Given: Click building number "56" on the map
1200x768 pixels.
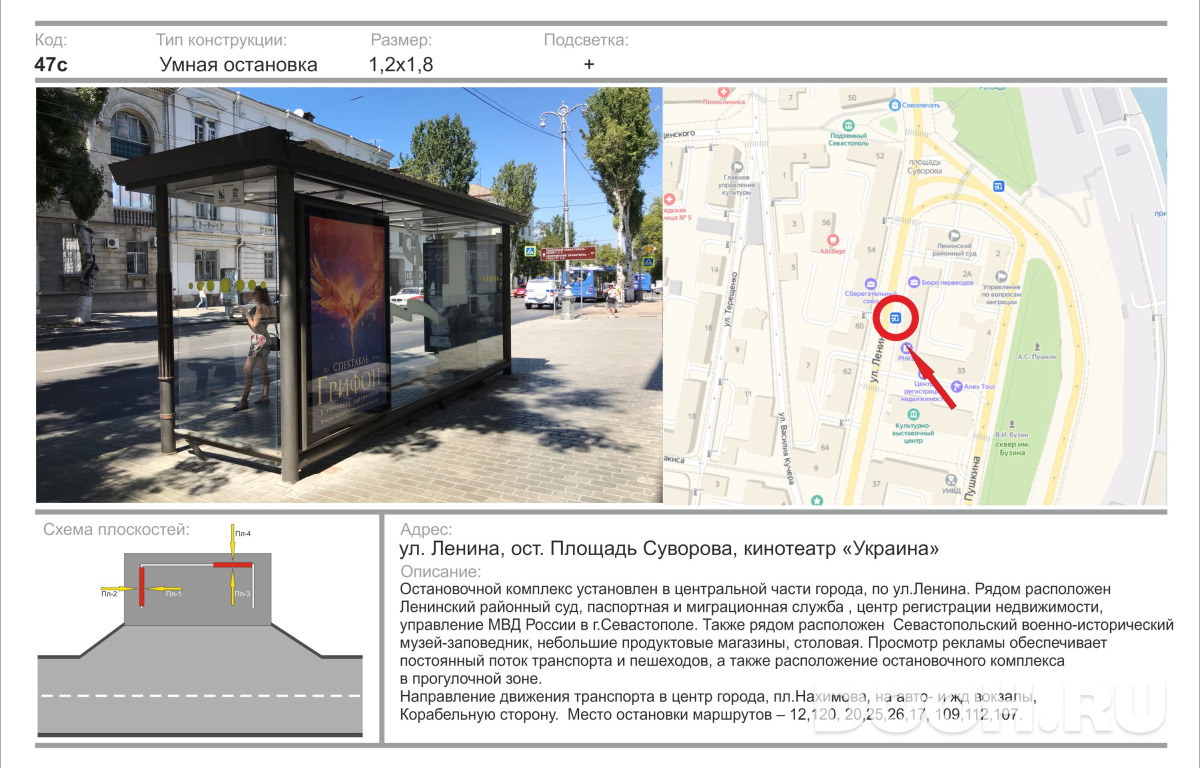Looking at the screenshot, I should coord(826,222).
